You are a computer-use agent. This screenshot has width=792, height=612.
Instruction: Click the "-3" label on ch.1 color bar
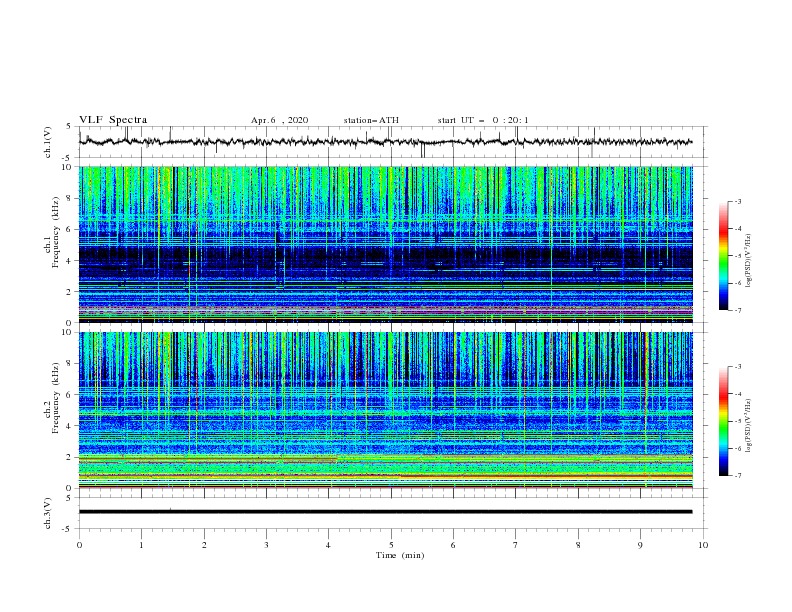[737, 202]
